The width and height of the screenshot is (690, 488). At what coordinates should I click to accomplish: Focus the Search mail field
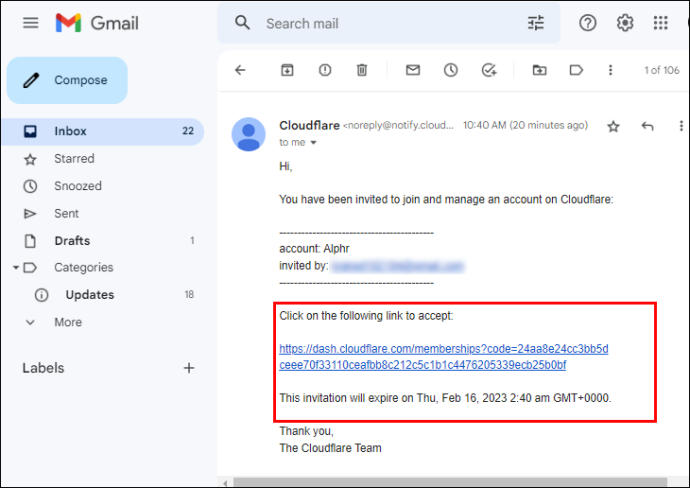[389, 23]
